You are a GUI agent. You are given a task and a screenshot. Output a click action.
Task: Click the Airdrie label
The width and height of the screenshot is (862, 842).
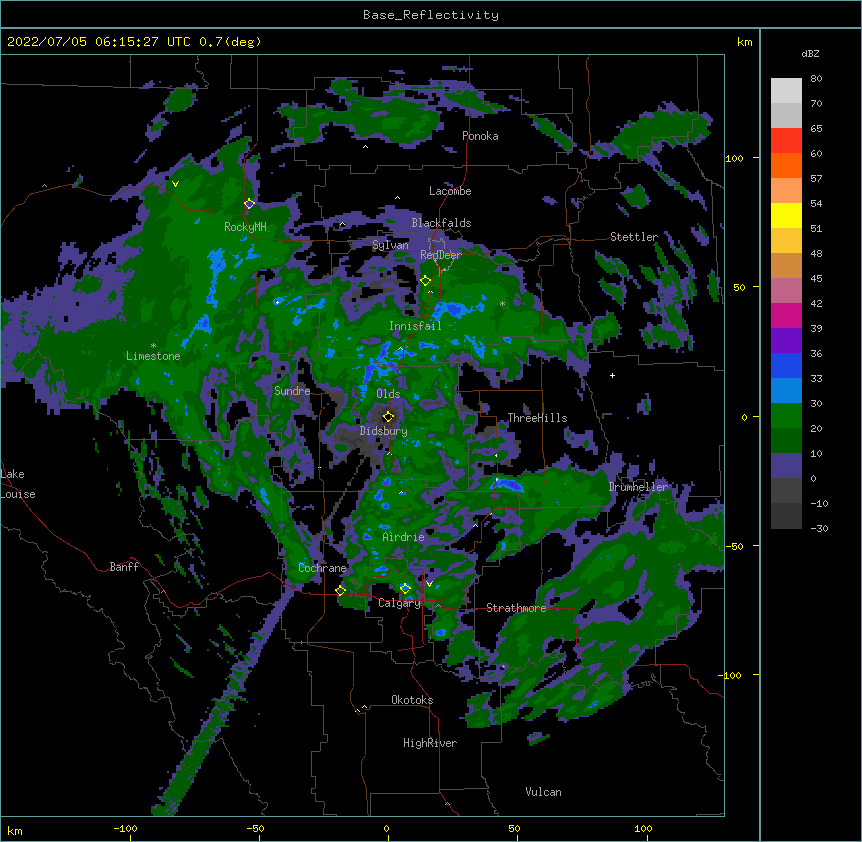403,537
